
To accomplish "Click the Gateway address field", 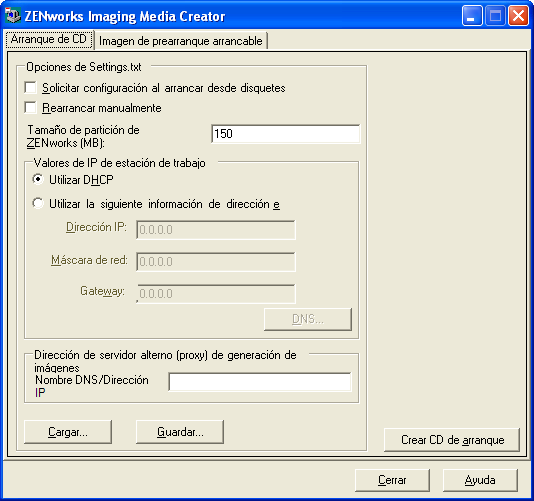I will pyautogui.click(x=216, y=294).
